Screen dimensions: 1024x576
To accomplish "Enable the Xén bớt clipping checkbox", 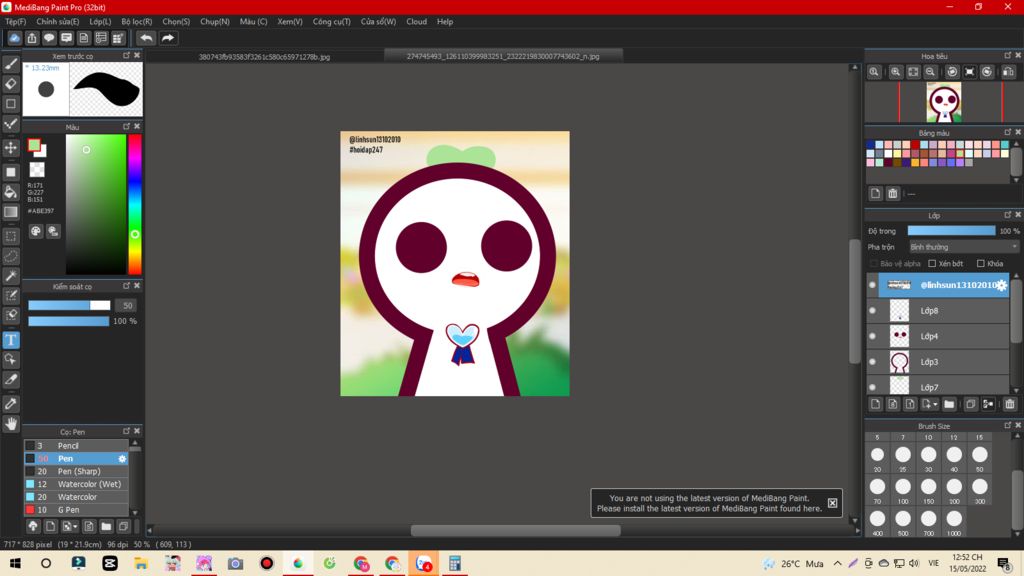I will coord(932,264).
